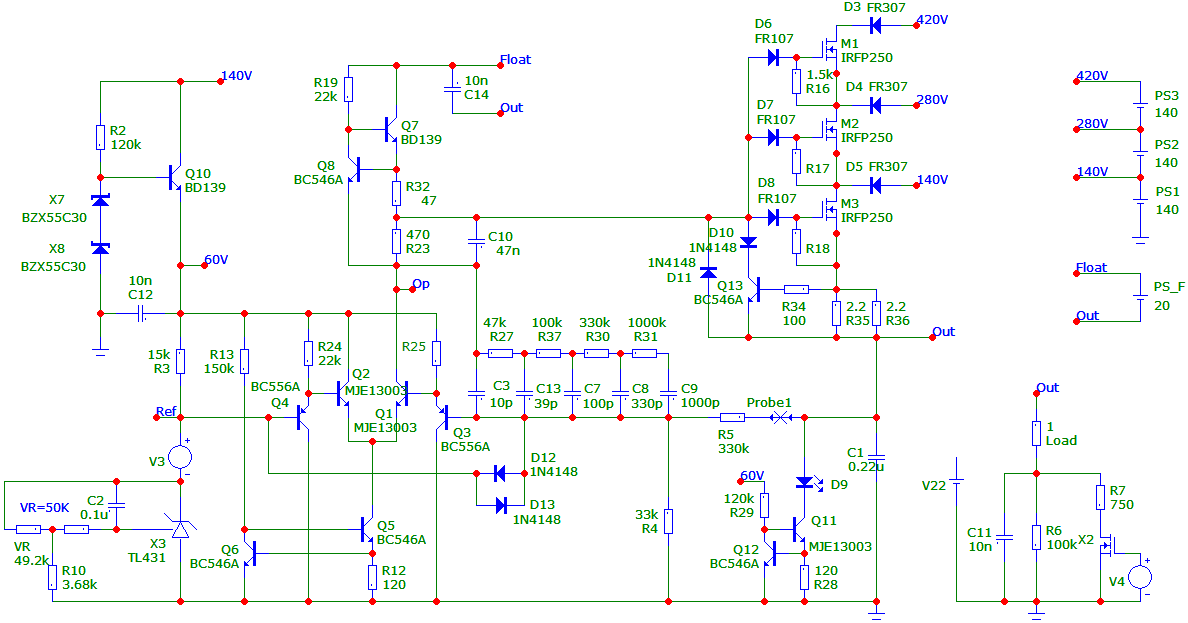Click the Q11 MJE13003 transistor symbol
Viewport: 1188px width, 623px height.
[797, 529]
